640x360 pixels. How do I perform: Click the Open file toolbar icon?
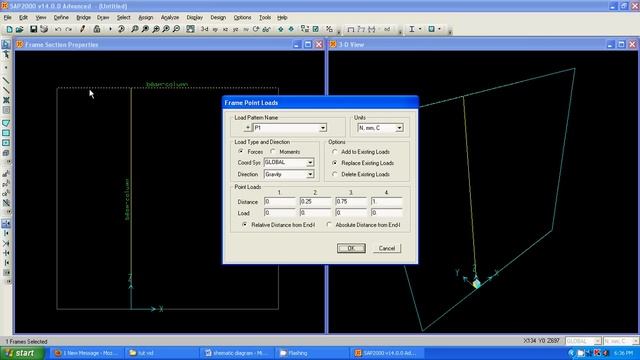19,29
